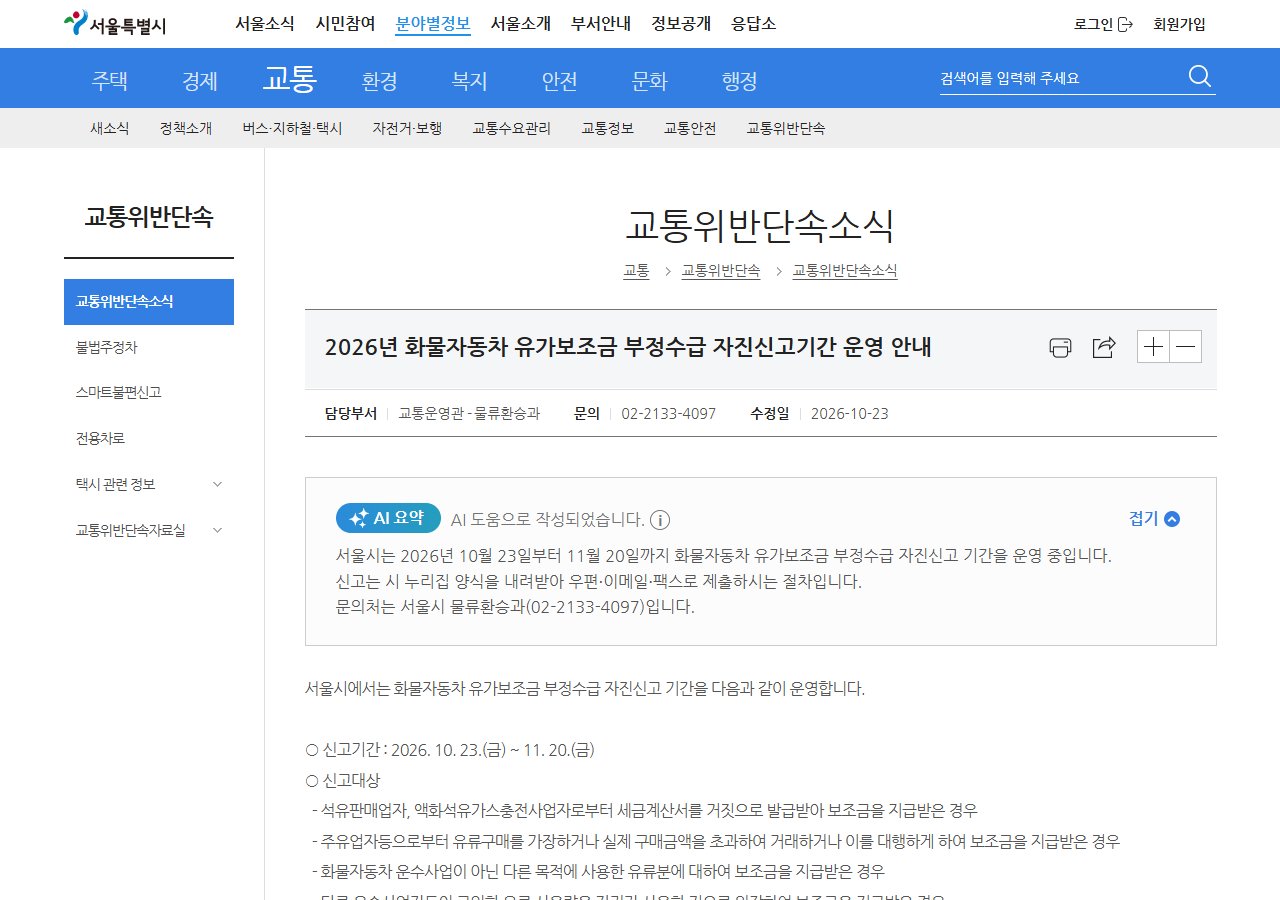Select 환경 category tab
1280x900 pixels.
[379, 80]
